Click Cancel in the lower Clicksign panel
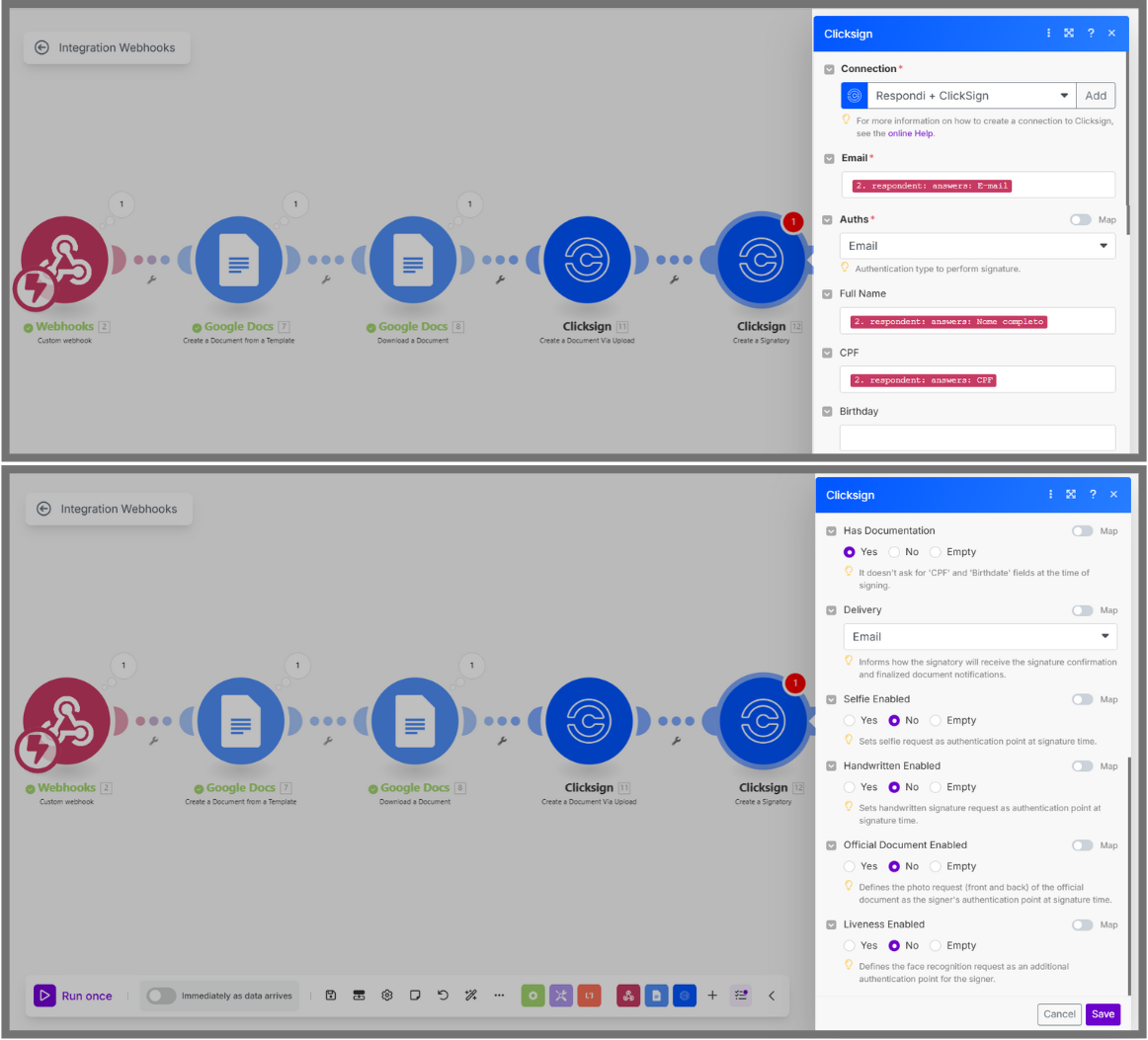 pyautogui.click(x=1059, y=1013)
